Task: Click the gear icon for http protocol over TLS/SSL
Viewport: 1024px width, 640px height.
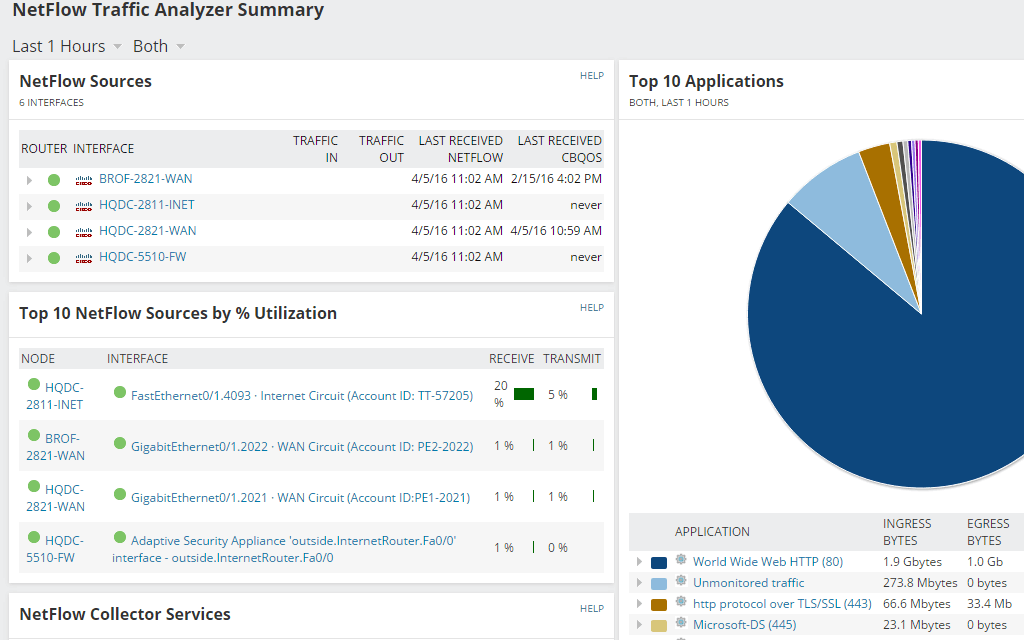Action: click(683, 603)
